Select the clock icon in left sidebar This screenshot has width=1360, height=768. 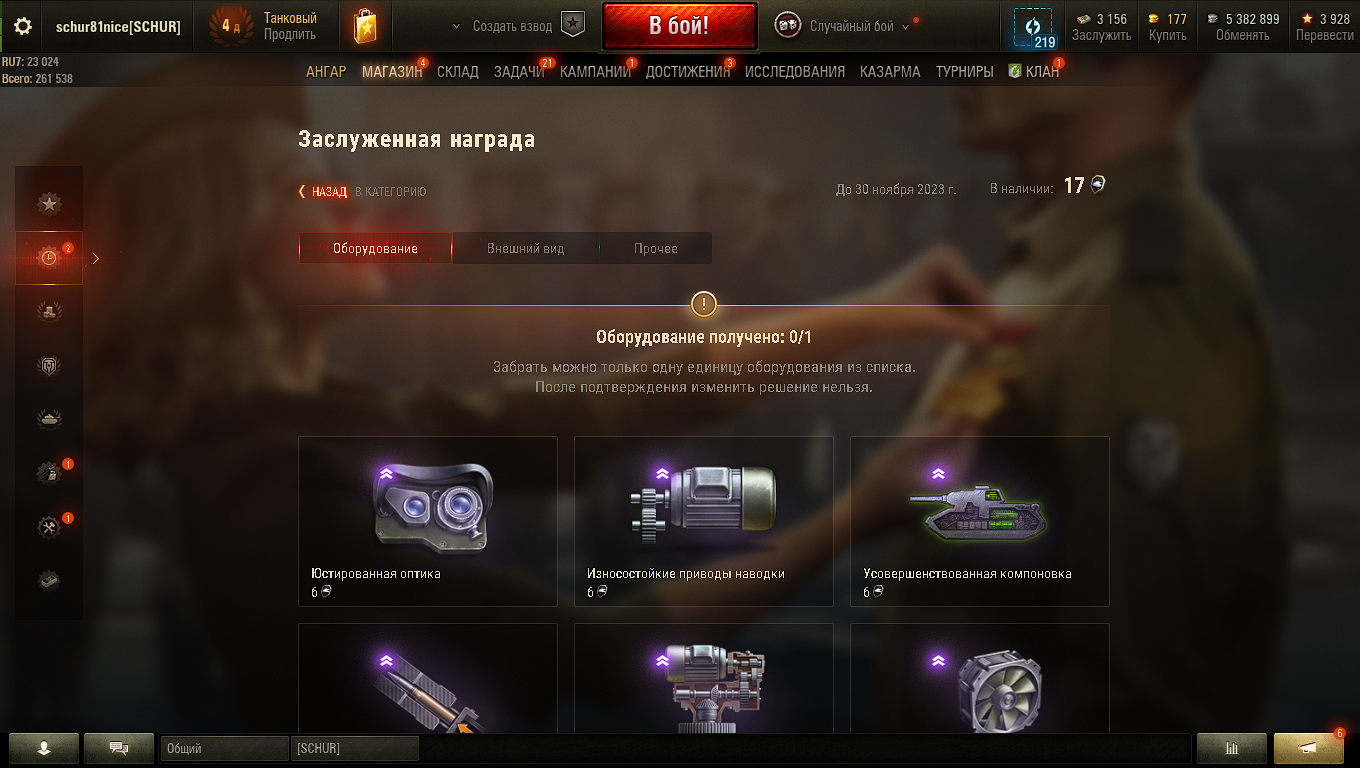click(49, 258)
